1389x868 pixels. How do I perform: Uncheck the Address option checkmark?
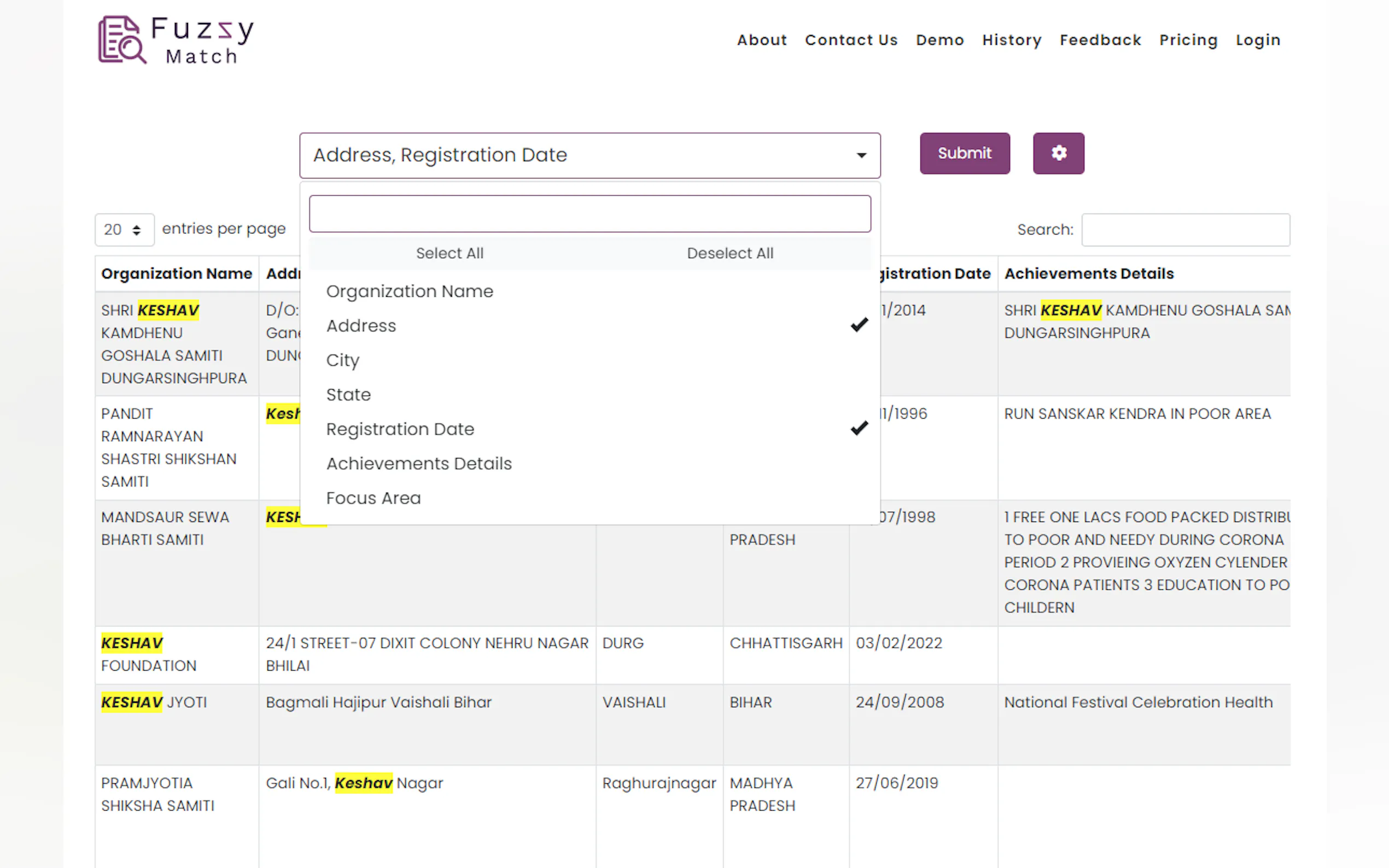(x=859, y=326)
